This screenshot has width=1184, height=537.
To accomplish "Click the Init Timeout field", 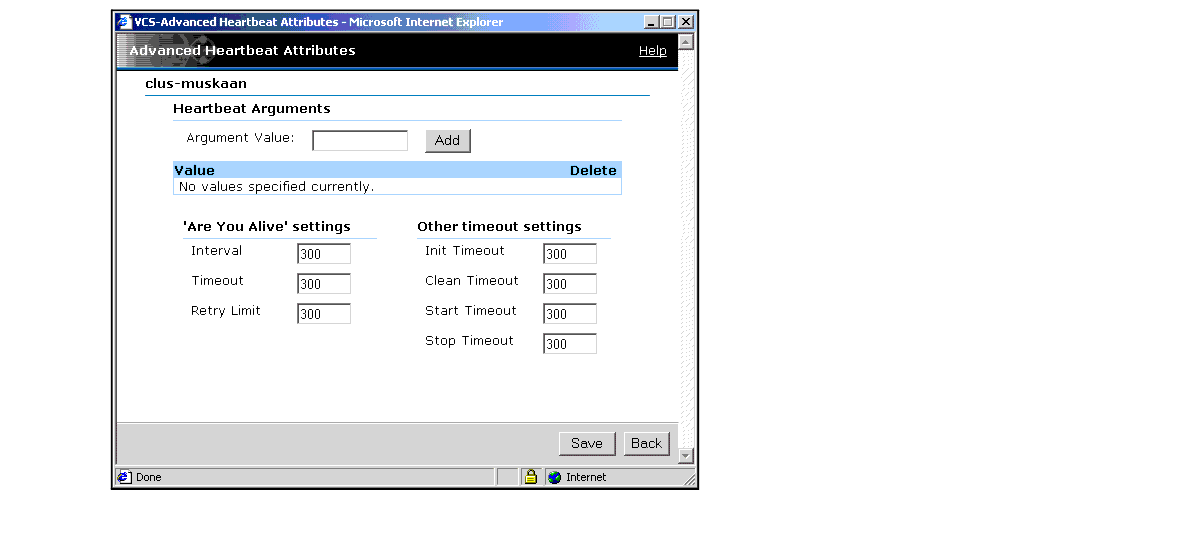I will click(570, 254).
